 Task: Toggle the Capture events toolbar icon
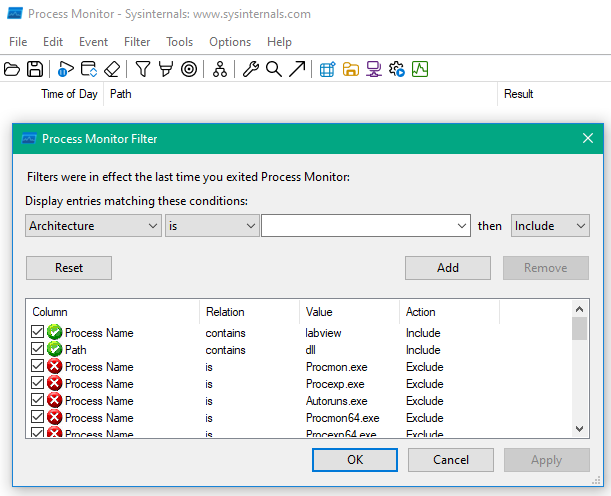pyautogui.click(x=65, y=69)
